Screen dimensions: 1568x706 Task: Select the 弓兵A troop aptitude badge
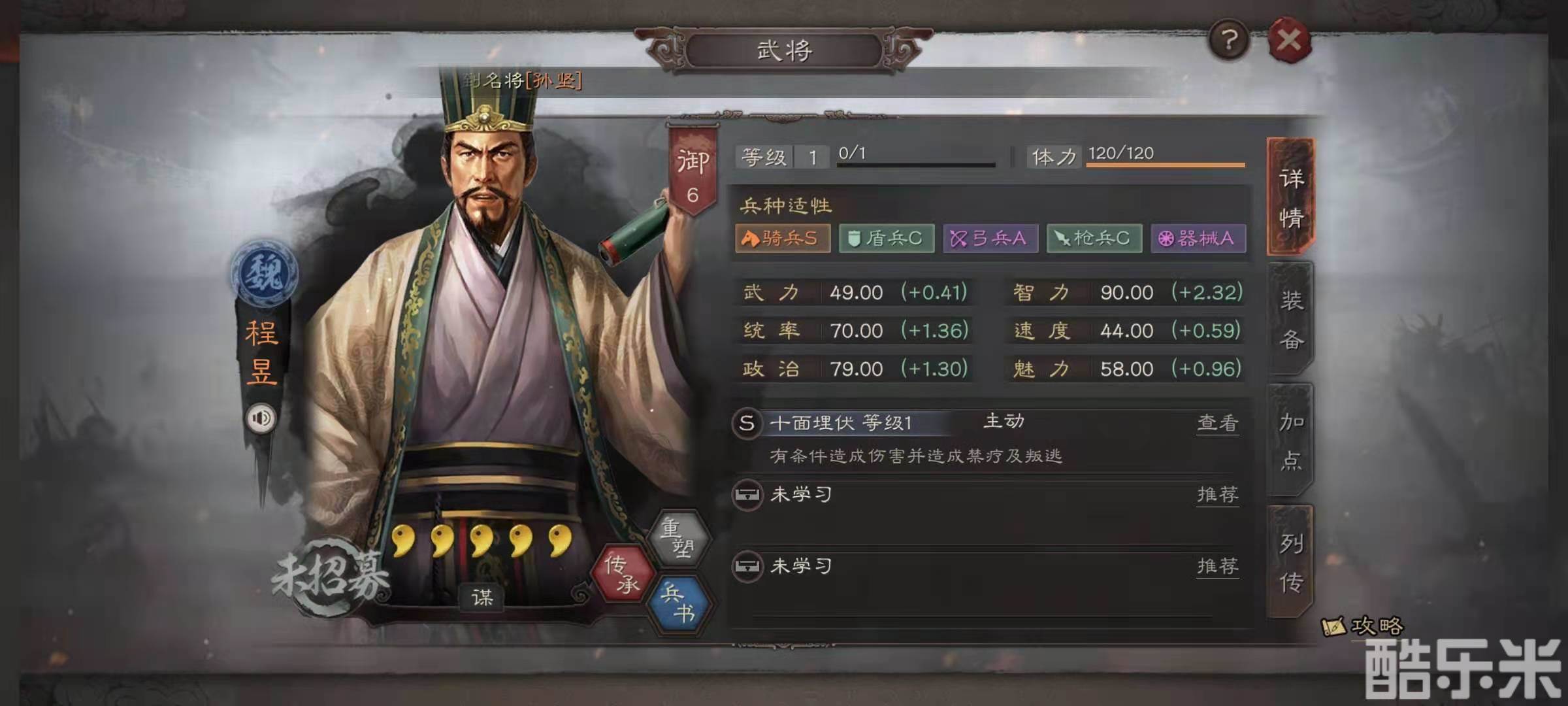[x=990, y=239]
